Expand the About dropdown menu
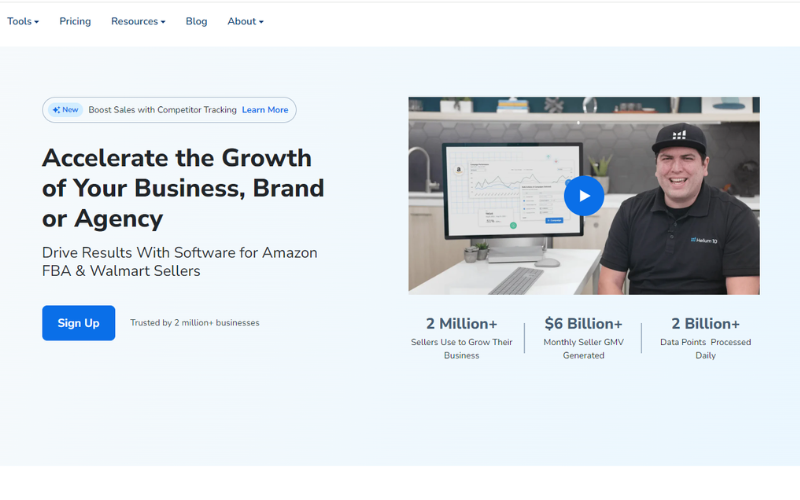800x500 pixels. coord(245,21)
